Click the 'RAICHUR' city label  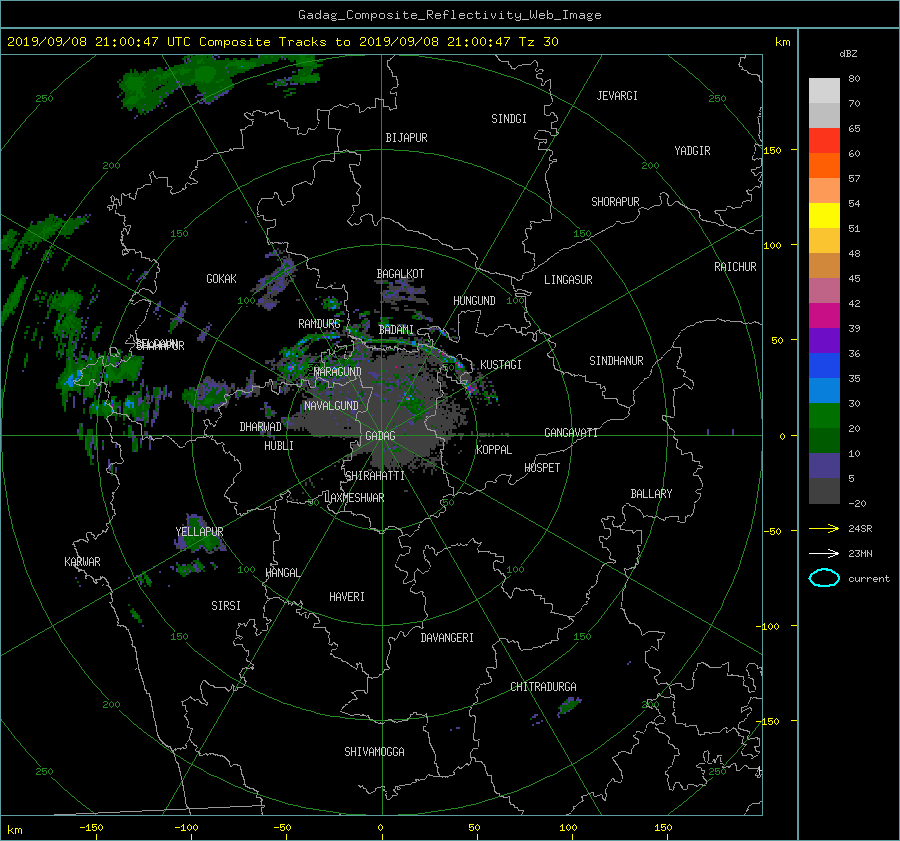pyautogui.click(x=735, y=267)
